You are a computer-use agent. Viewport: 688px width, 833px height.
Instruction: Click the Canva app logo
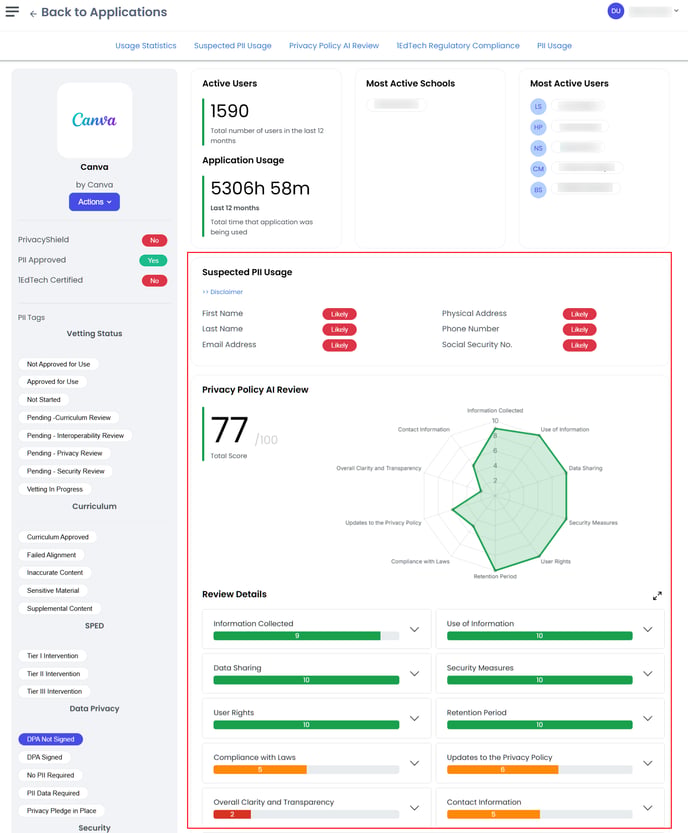(95, 120)
